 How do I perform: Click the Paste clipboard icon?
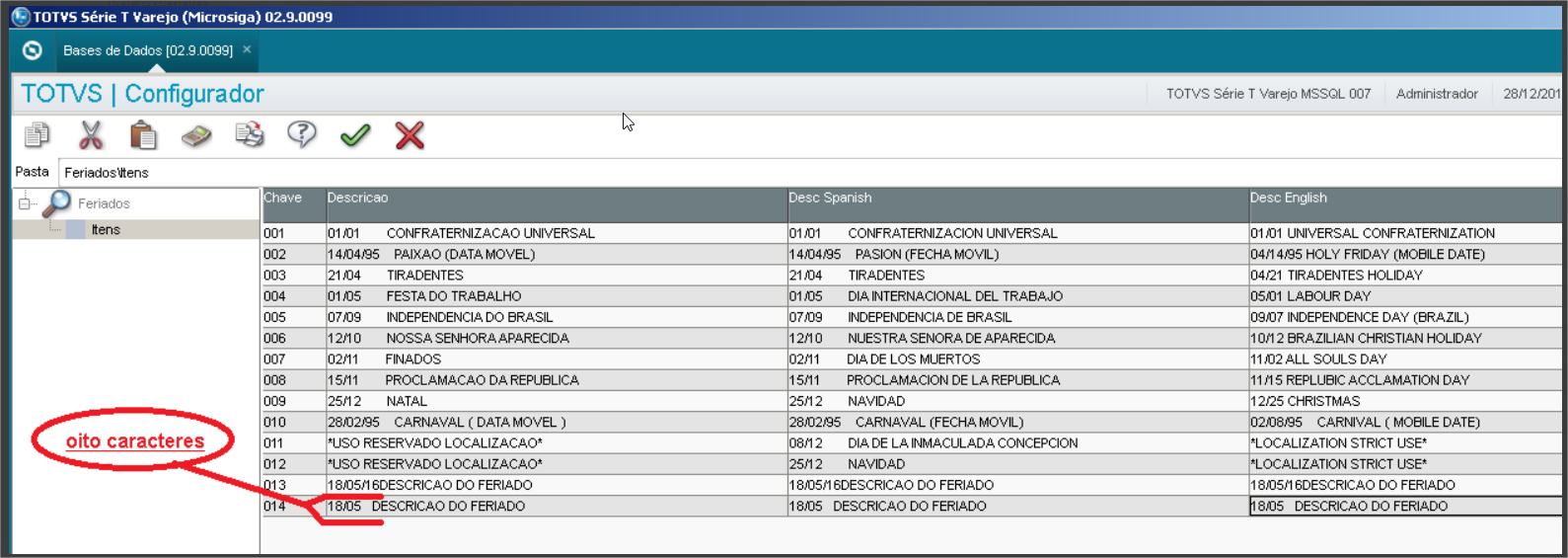[x=143, y=134]
